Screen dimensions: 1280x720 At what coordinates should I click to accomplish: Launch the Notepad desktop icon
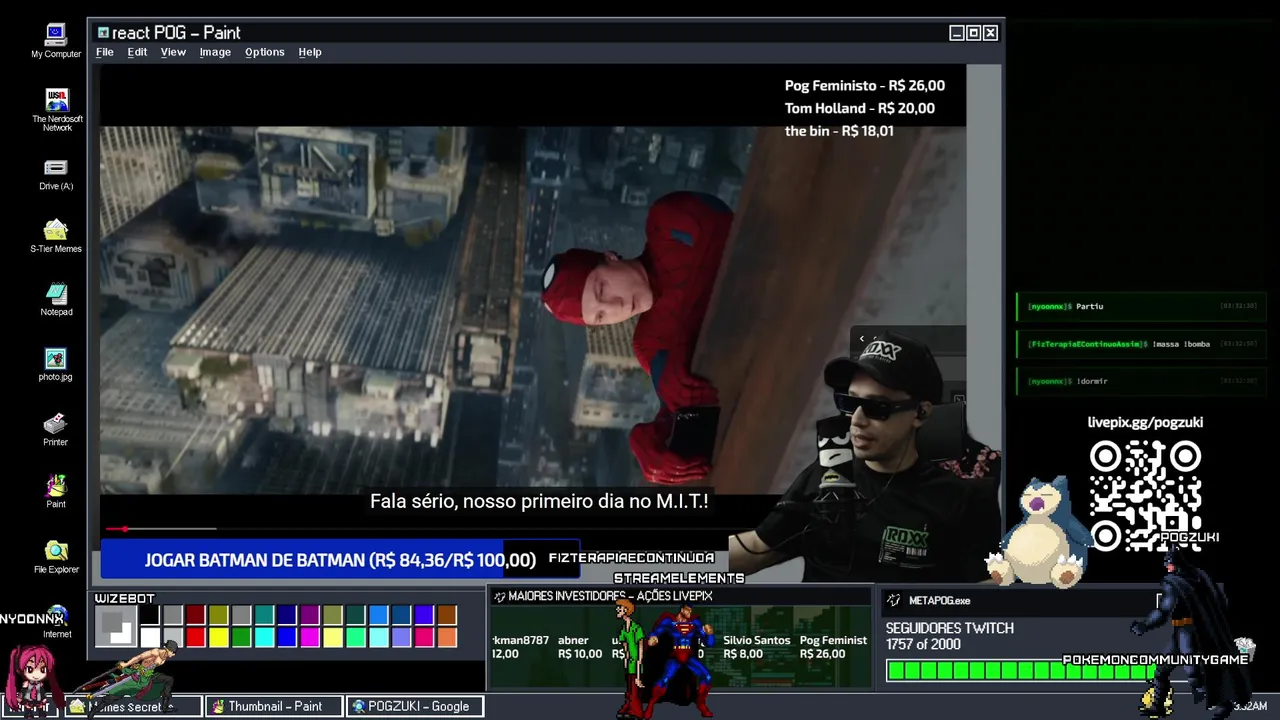click(x=56, y=299)
